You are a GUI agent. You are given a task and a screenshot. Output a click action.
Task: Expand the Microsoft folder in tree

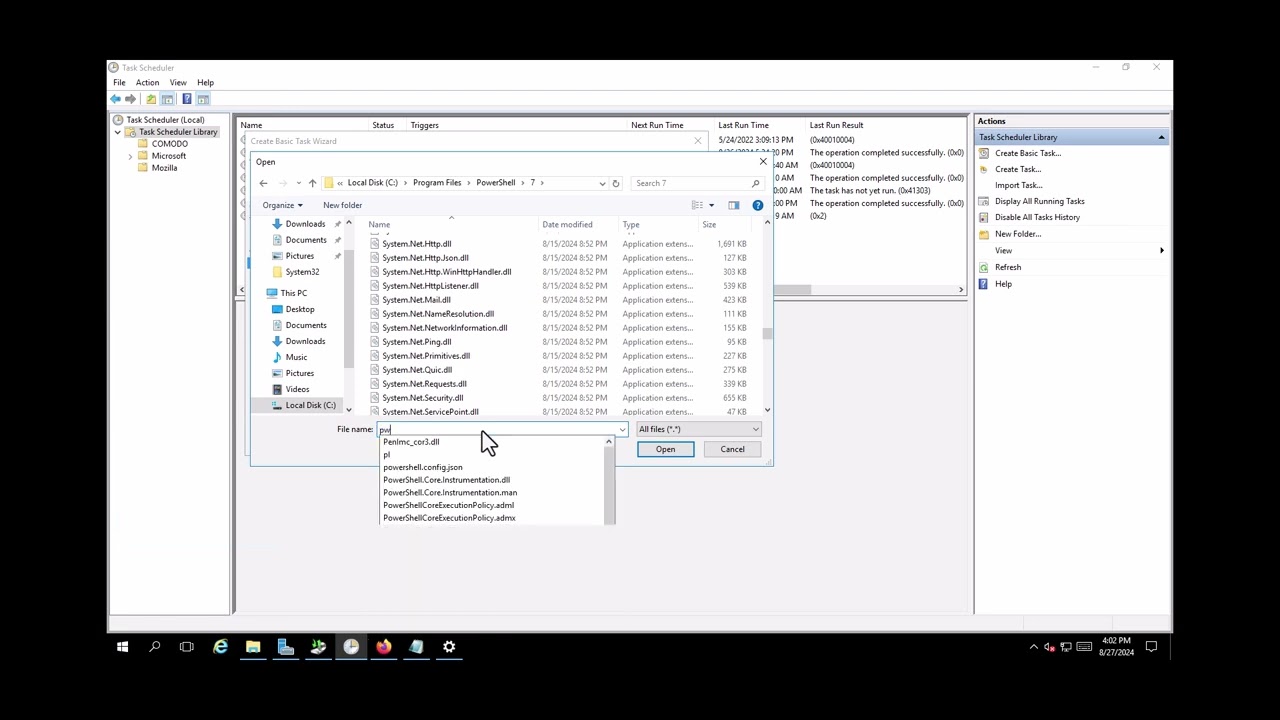130,156
